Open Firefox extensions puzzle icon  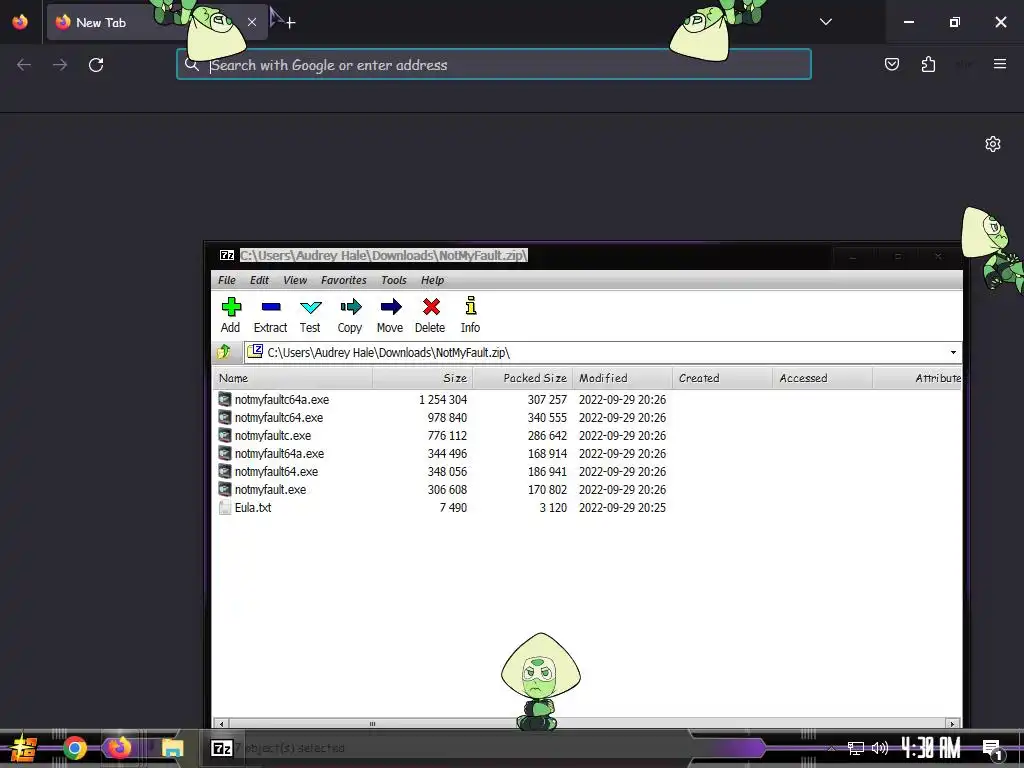pos(928,64)
